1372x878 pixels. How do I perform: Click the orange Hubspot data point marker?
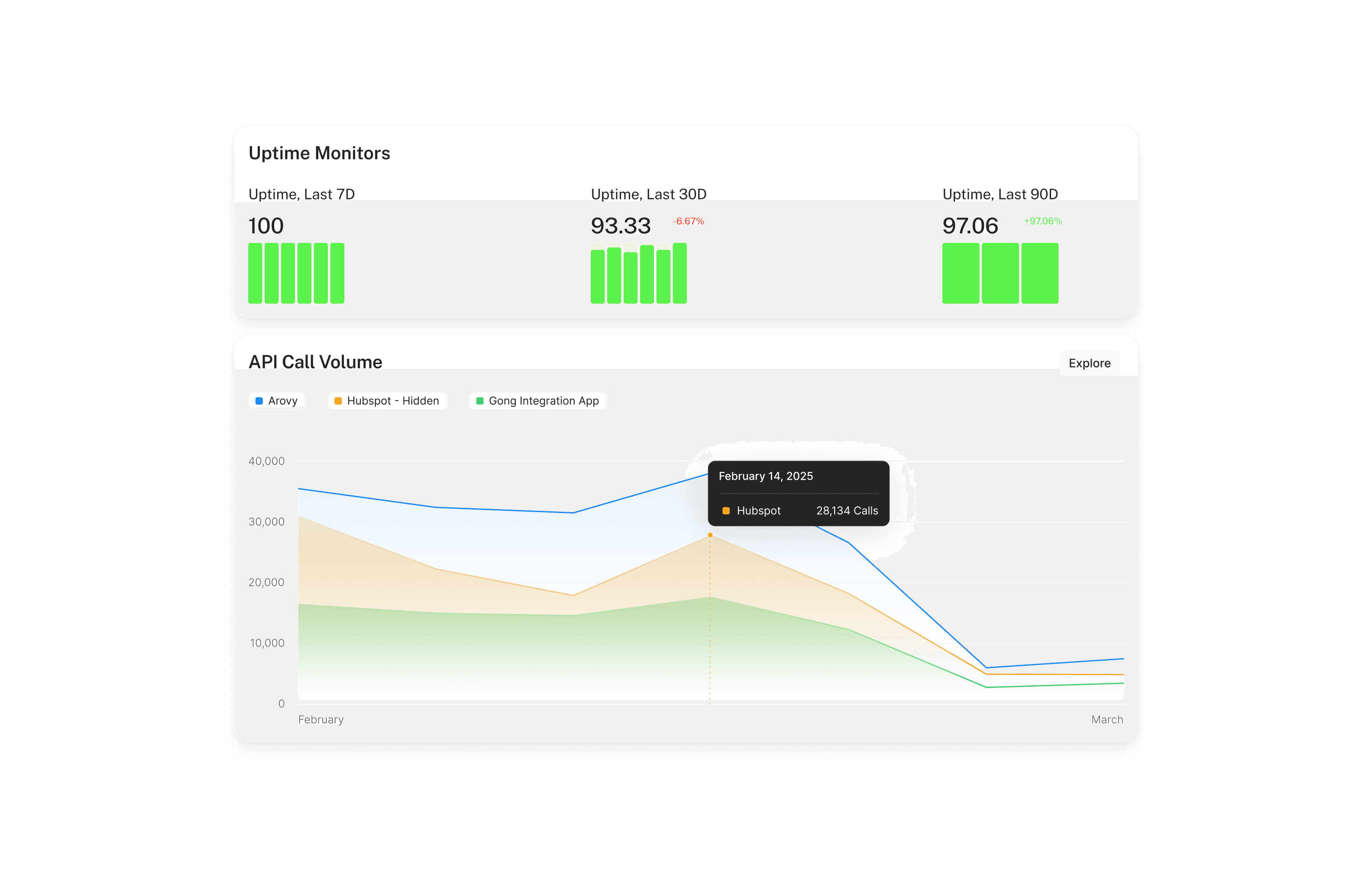tap(709, 535)
